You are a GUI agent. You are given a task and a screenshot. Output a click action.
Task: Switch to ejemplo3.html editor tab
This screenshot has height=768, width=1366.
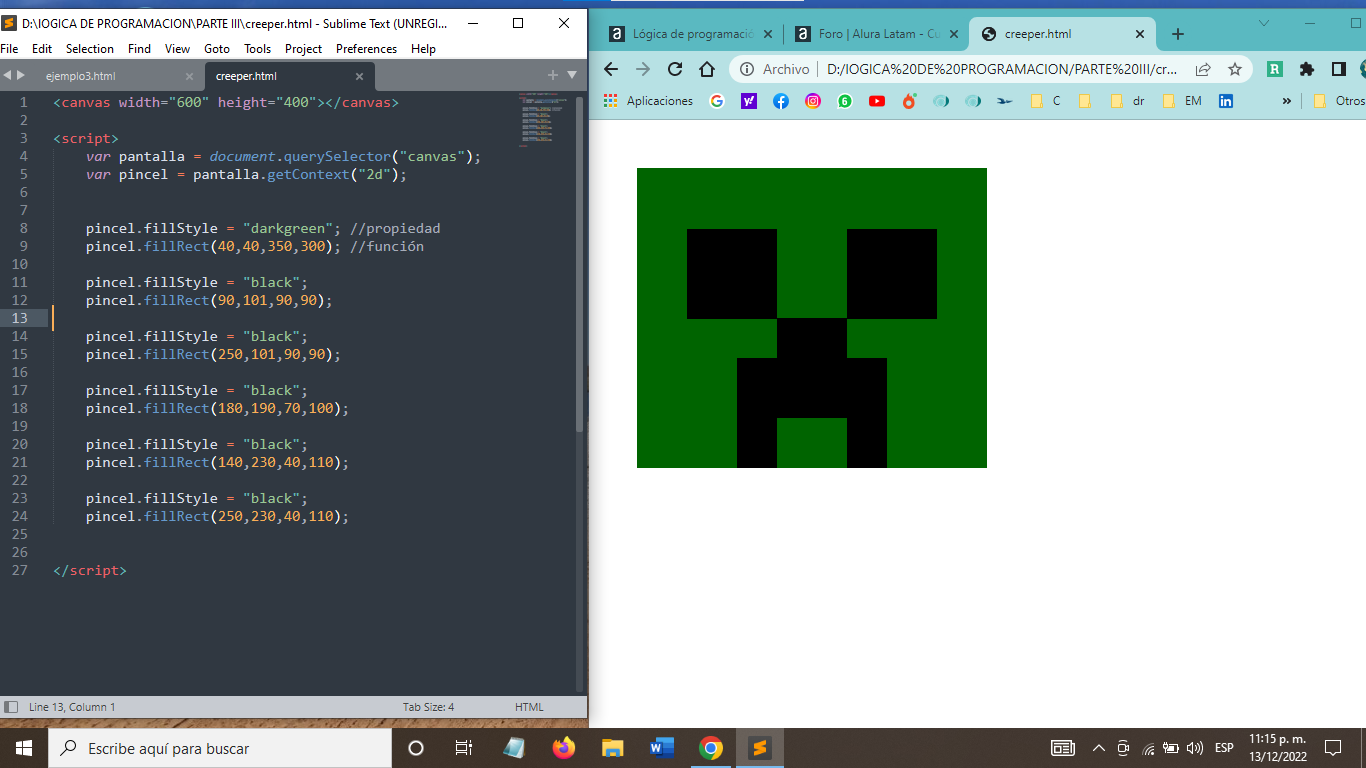click(x=81, y=76)
